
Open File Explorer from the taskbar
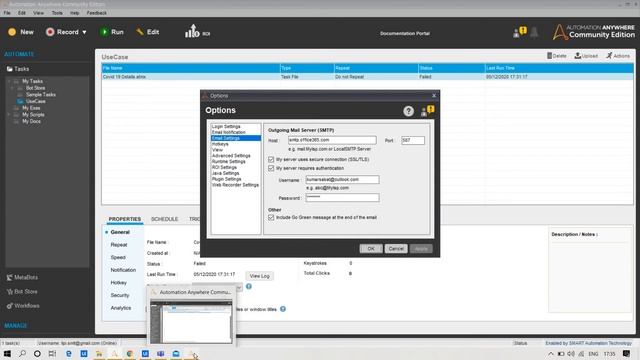tap(99, 353)
